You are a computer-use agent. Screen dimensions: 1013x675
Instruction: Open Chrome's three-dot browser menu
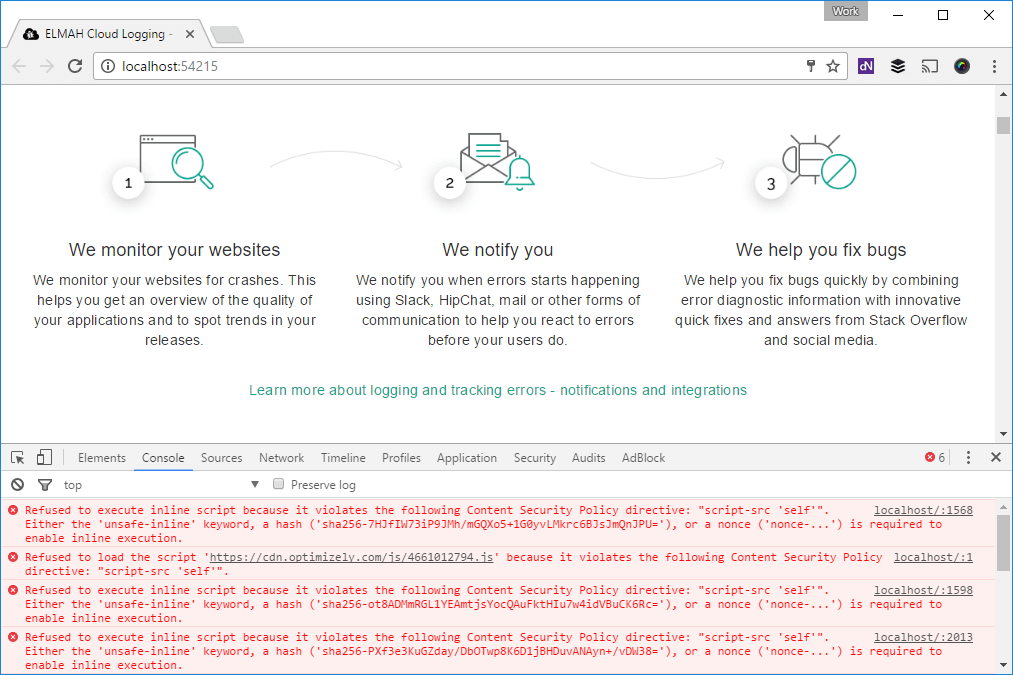pyautogui.click(x=993, y=66)
